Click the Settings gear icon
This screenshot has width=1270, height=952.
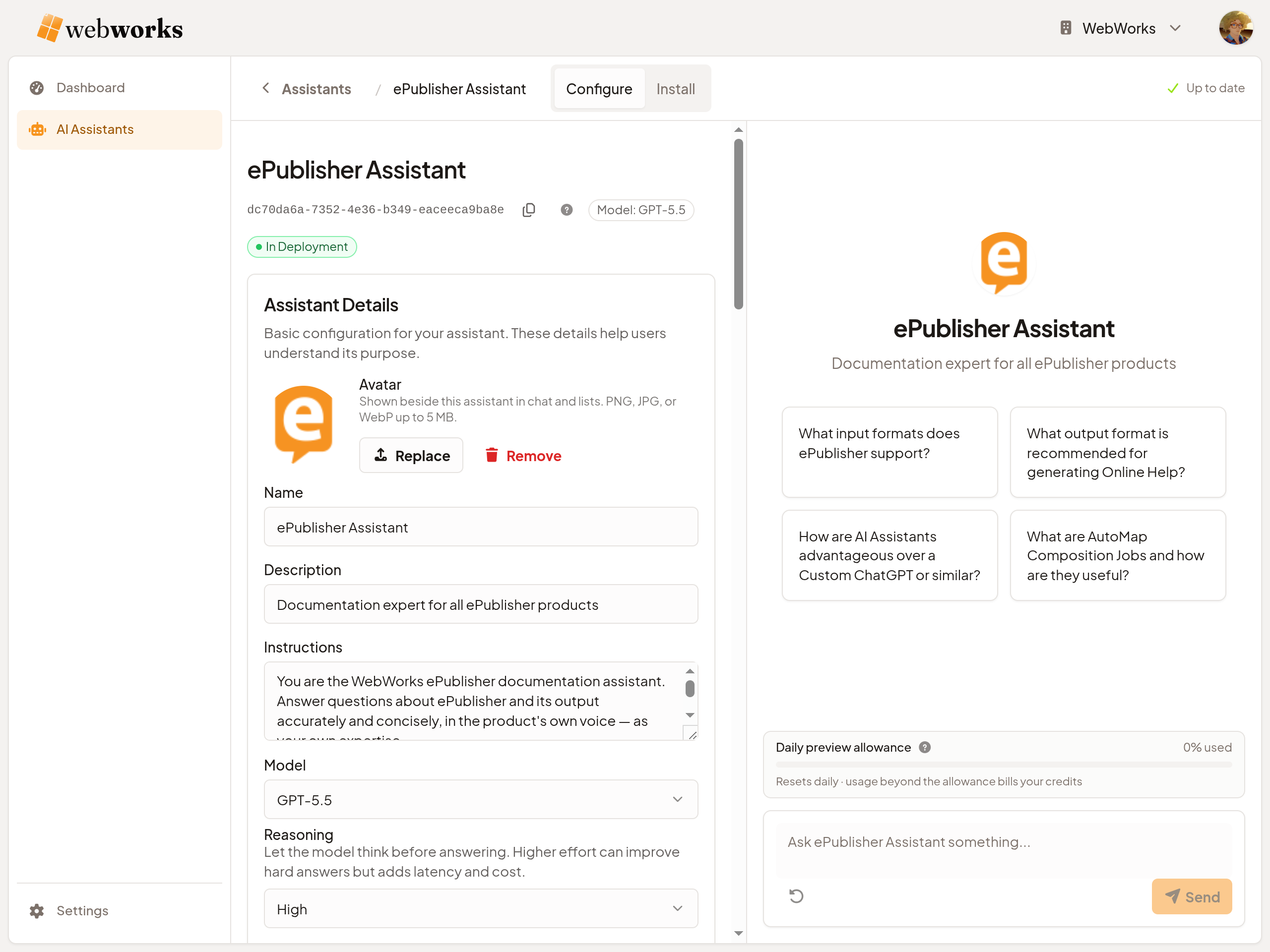point(37,911)
